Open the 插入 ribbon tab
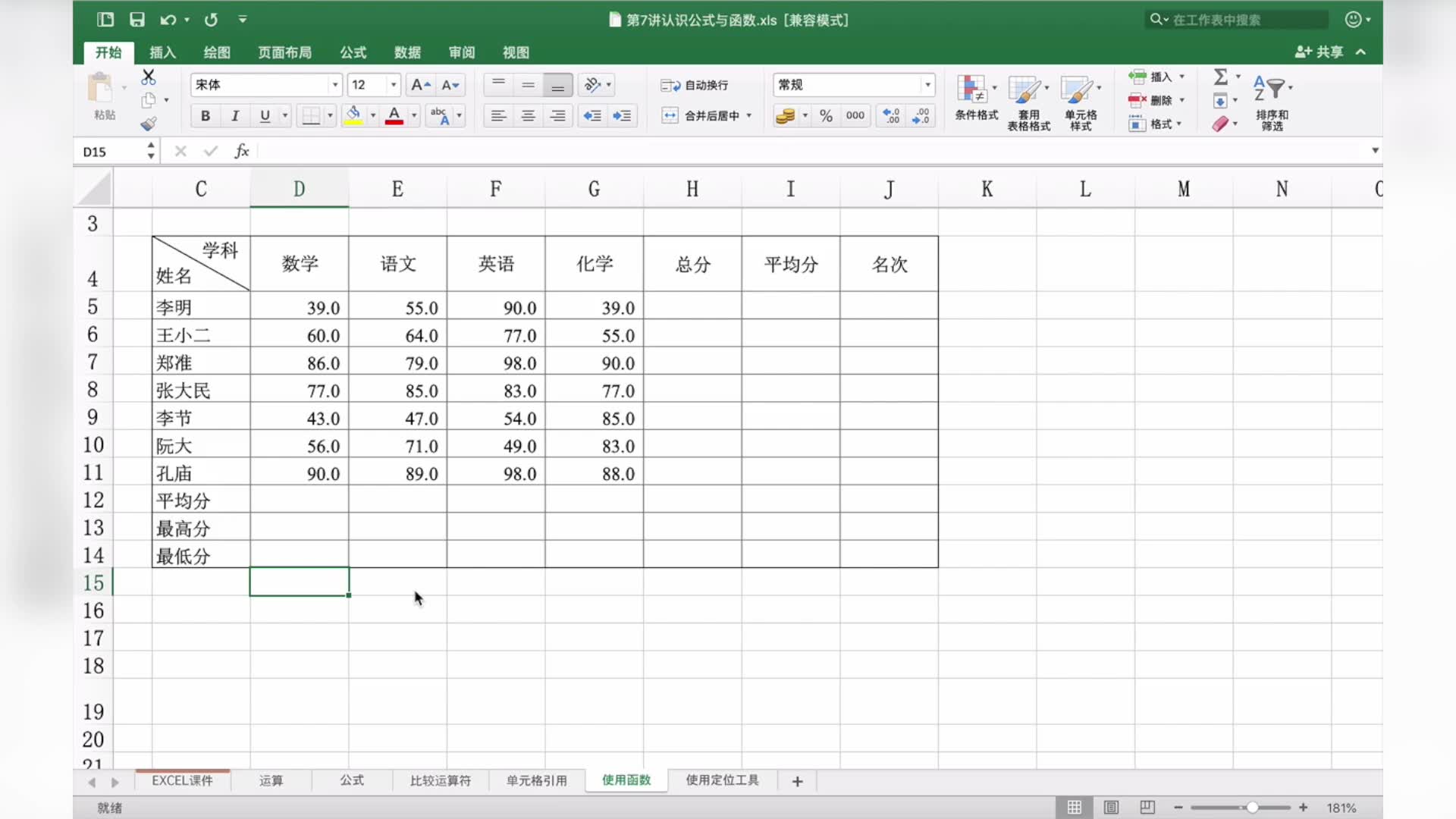The image size is (1456, 819). (162, 52)
